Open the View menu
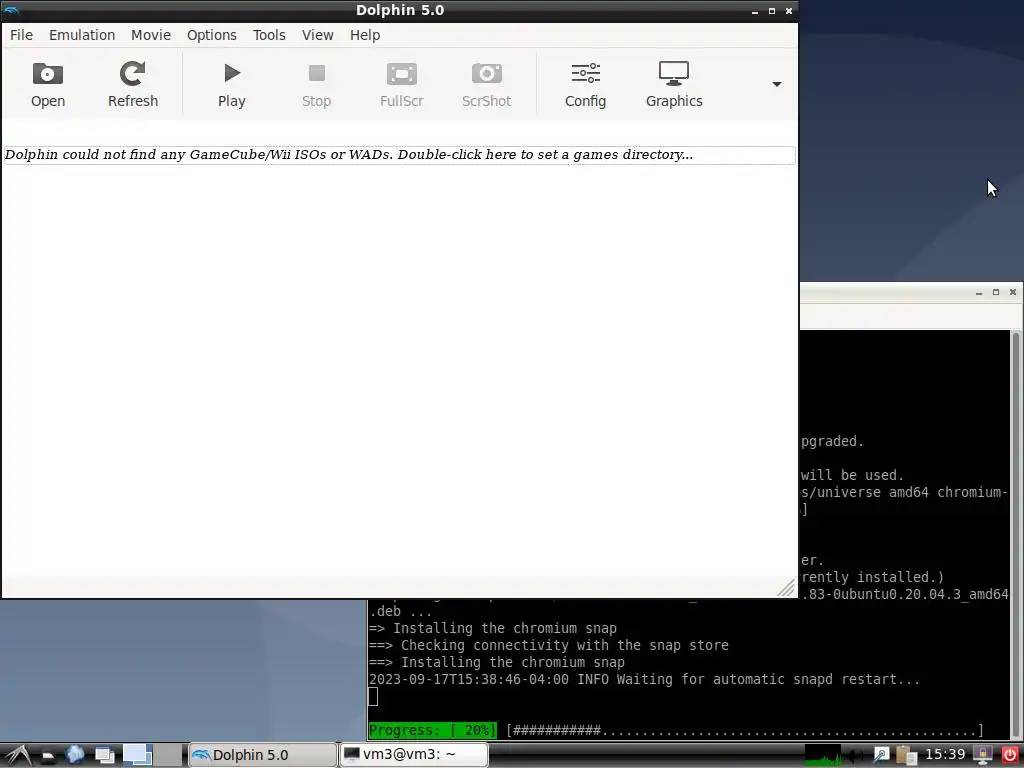The width and height of the screenshot is (1024, 768). pos(317,35)
